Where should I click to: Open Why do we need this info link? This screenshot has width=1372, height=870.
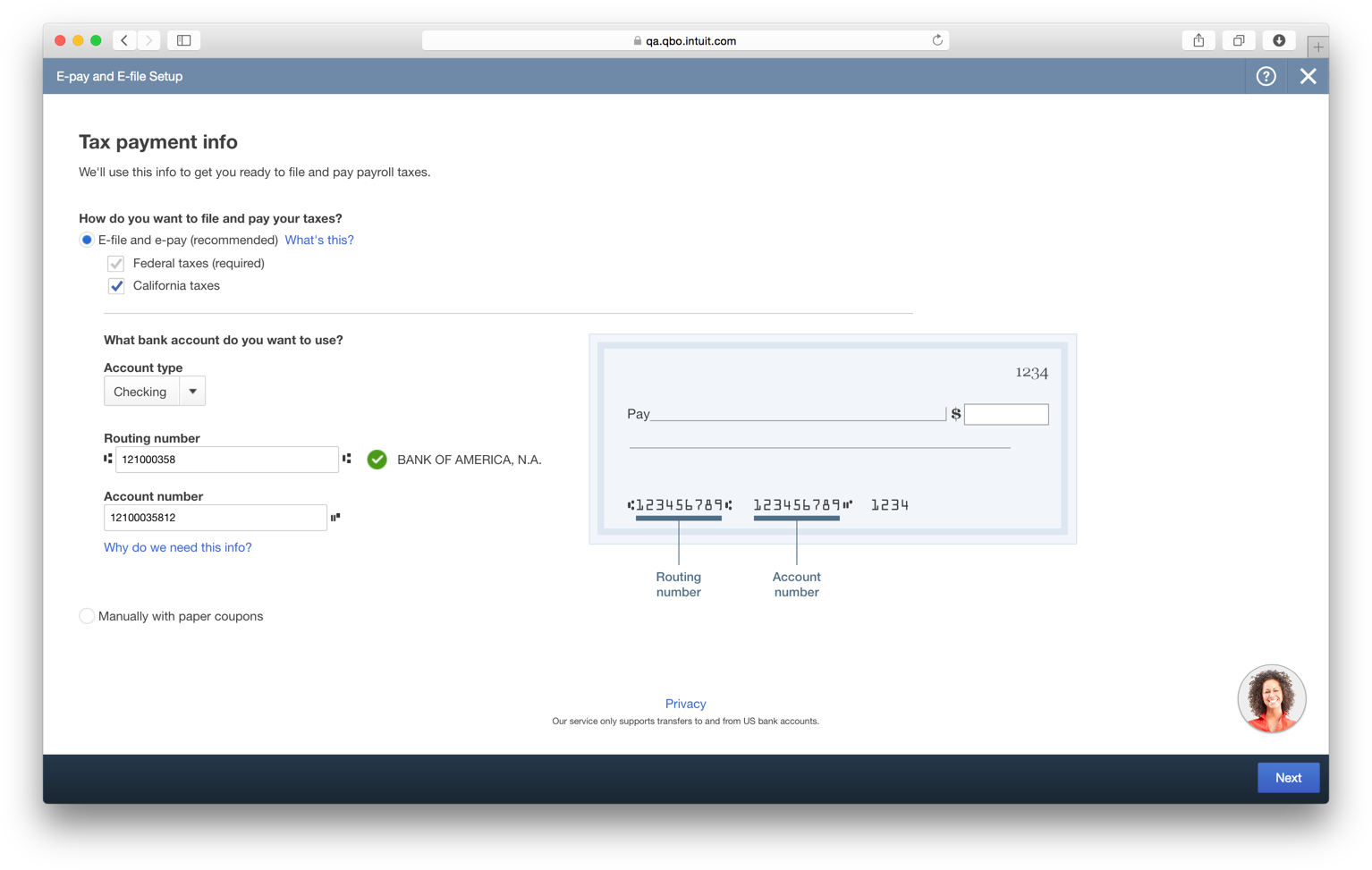[x=178, y=547]
